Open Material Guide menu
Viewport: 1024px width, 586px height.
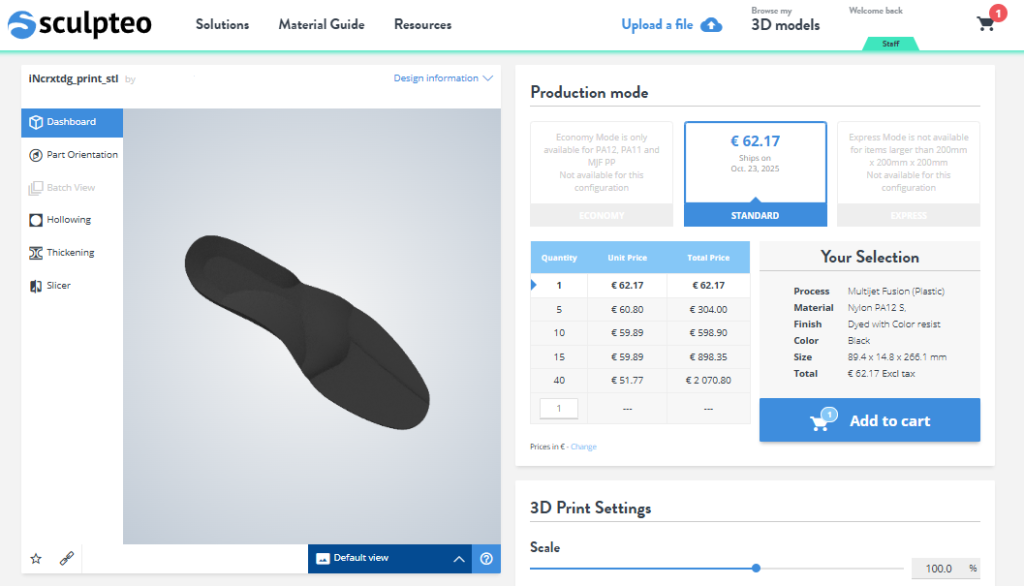(x=321, y=24)
